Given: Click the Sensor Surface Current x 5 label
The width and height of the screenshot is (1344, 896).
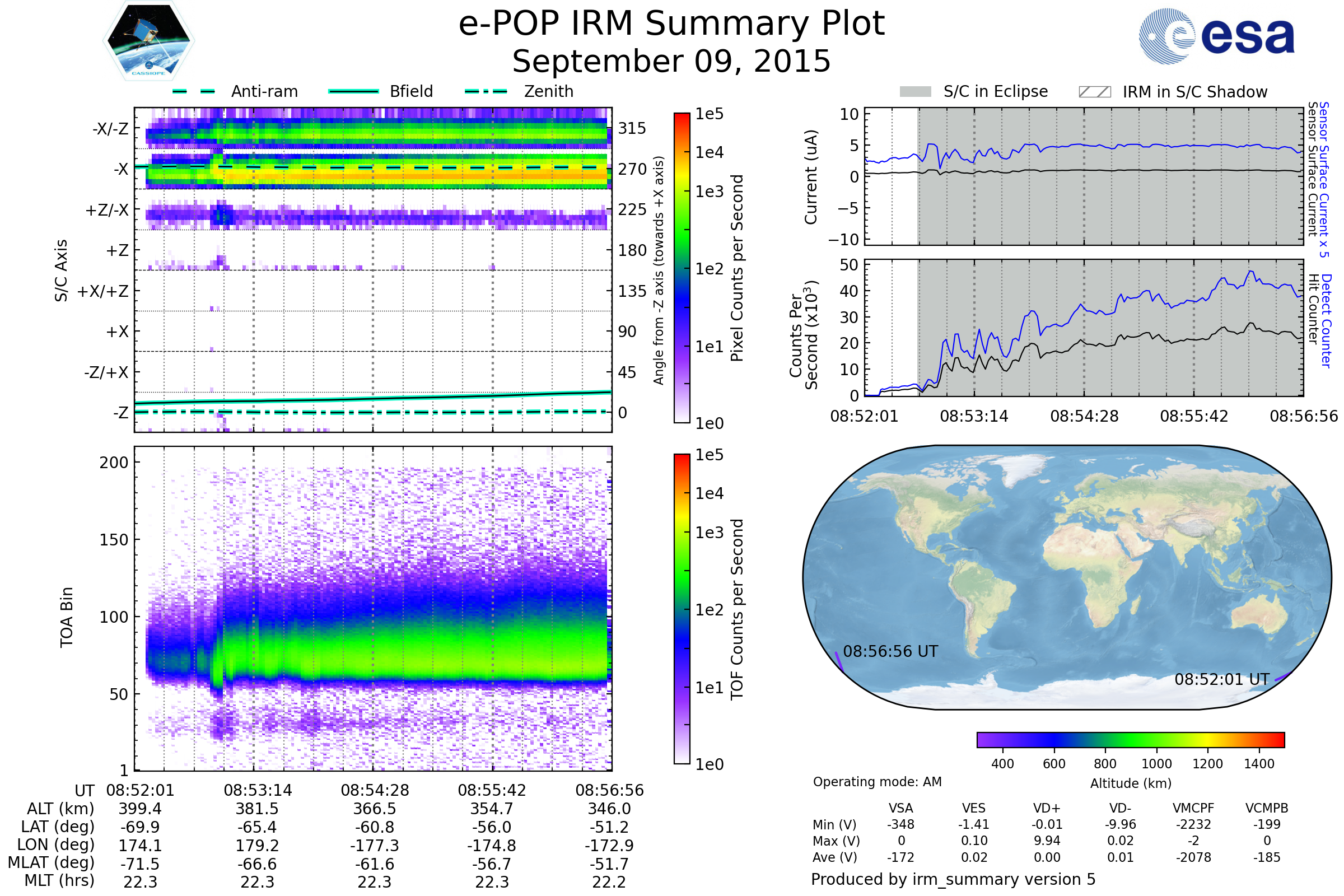Looking at the screenshot, I should [x=1324, y=179].
